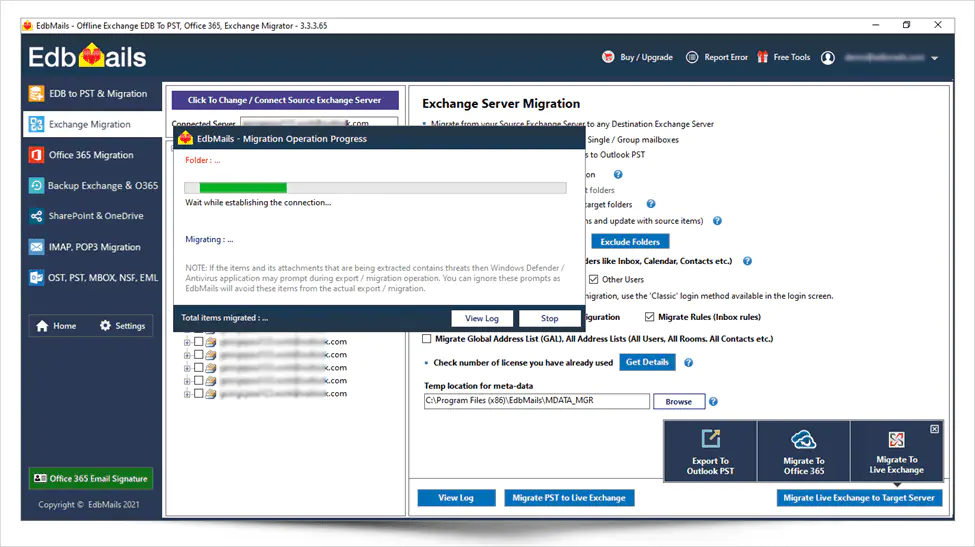This screenshot has height=547, width=975.
Task: Click Buy / Upgrade in the header
Action: 638,57
